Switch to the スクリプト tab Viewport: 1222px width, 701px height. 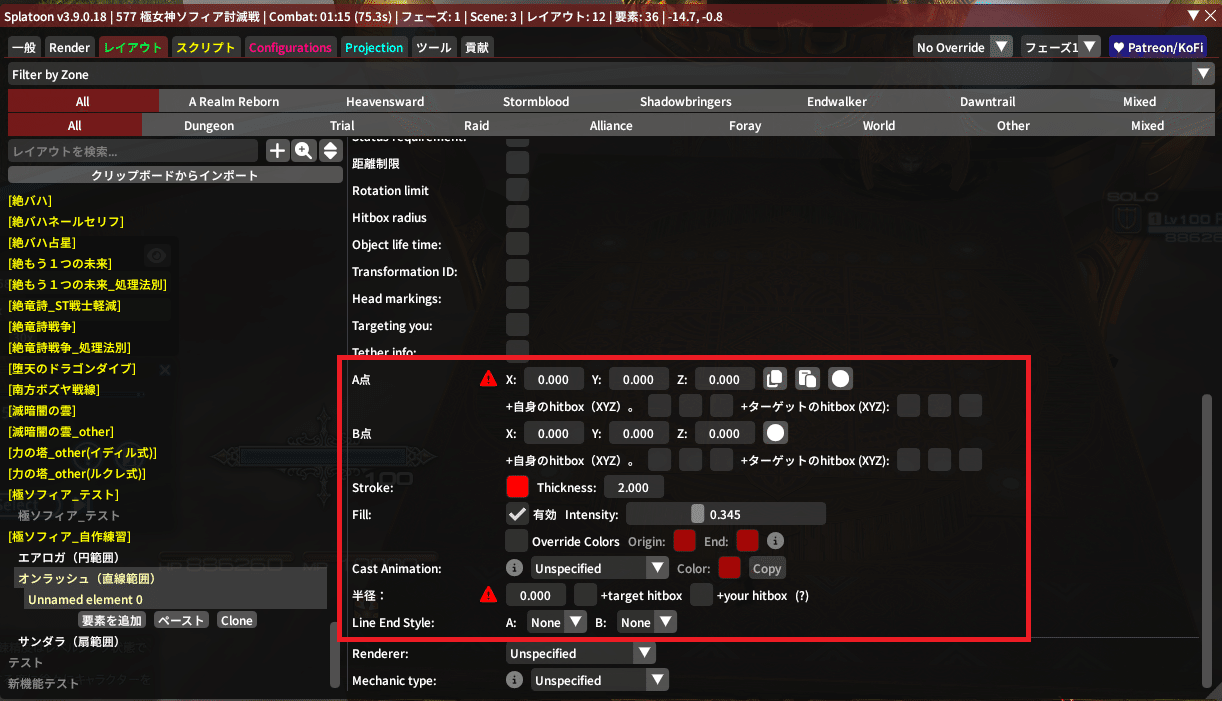205,47
